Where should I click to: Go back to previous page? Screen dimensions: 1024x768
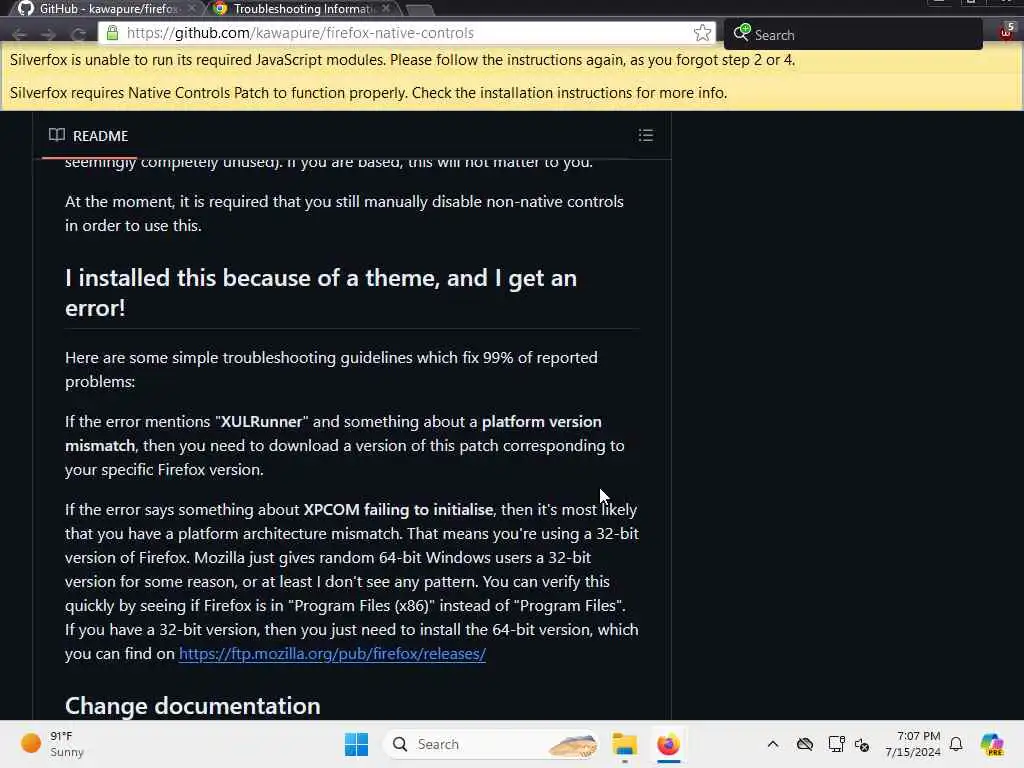19,34
